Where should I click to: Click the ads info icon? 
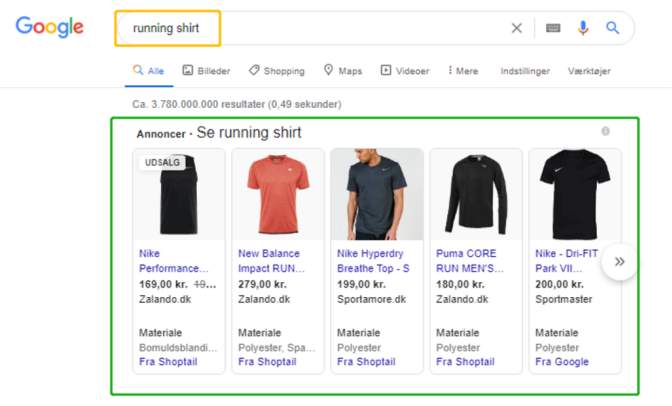[x=605, y=132]
